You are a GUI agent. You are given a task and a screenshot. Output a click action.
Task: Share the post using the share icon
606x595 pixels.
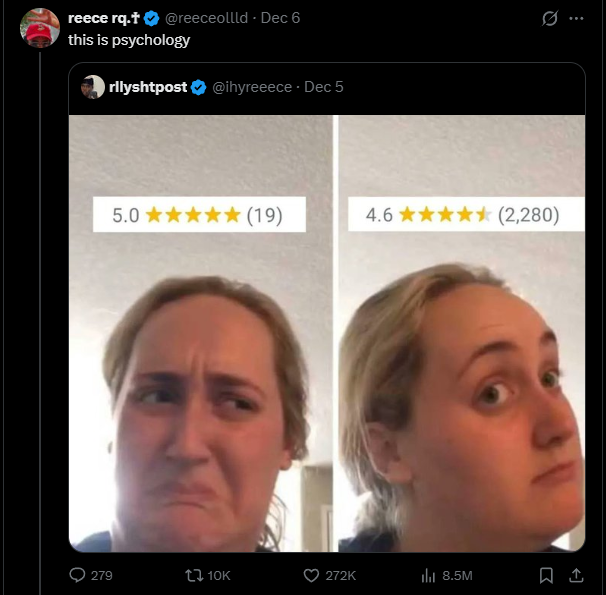[575, 575]
